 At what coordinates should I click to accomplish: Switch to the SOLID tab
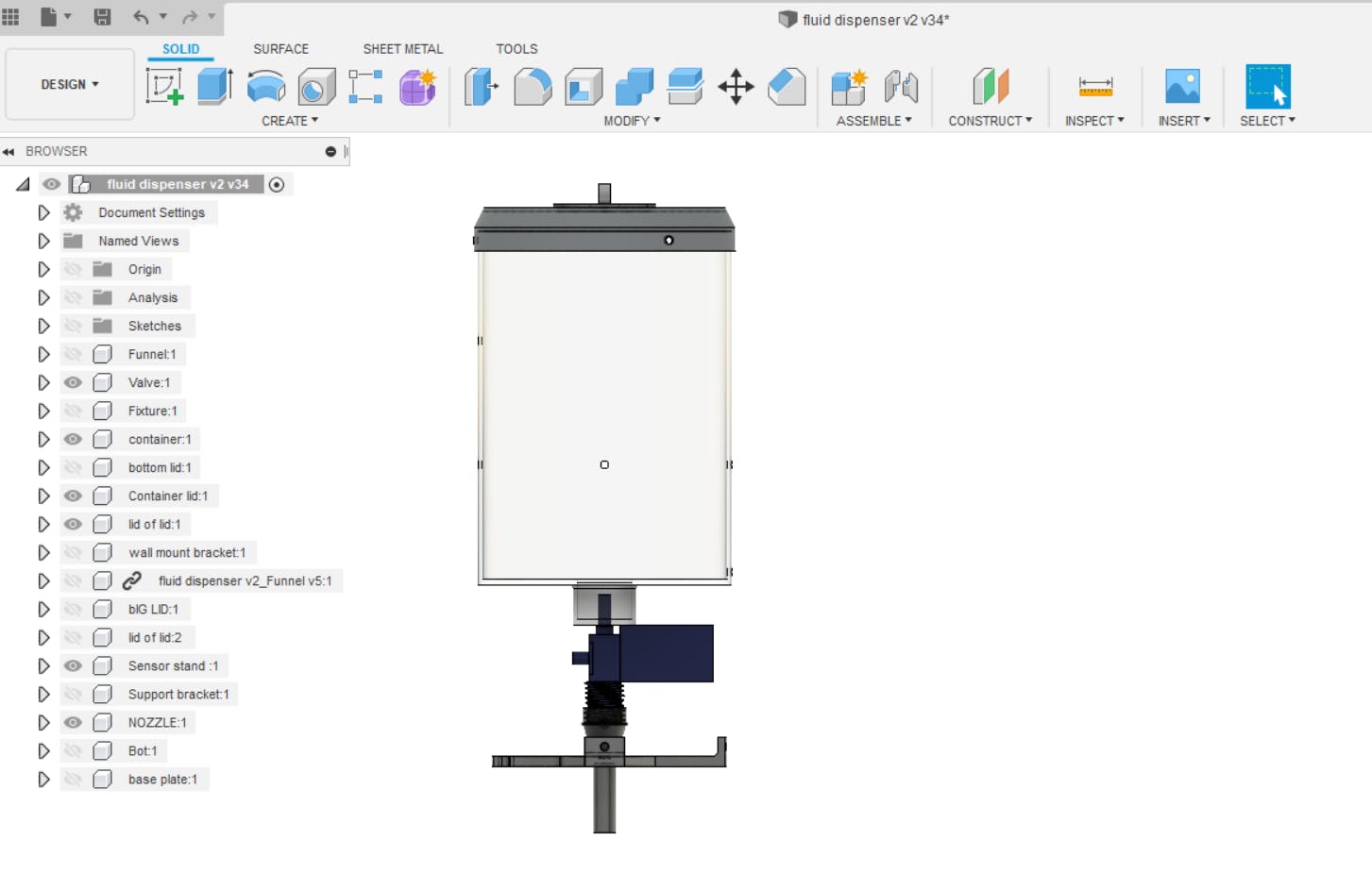[x=180, y=49]
